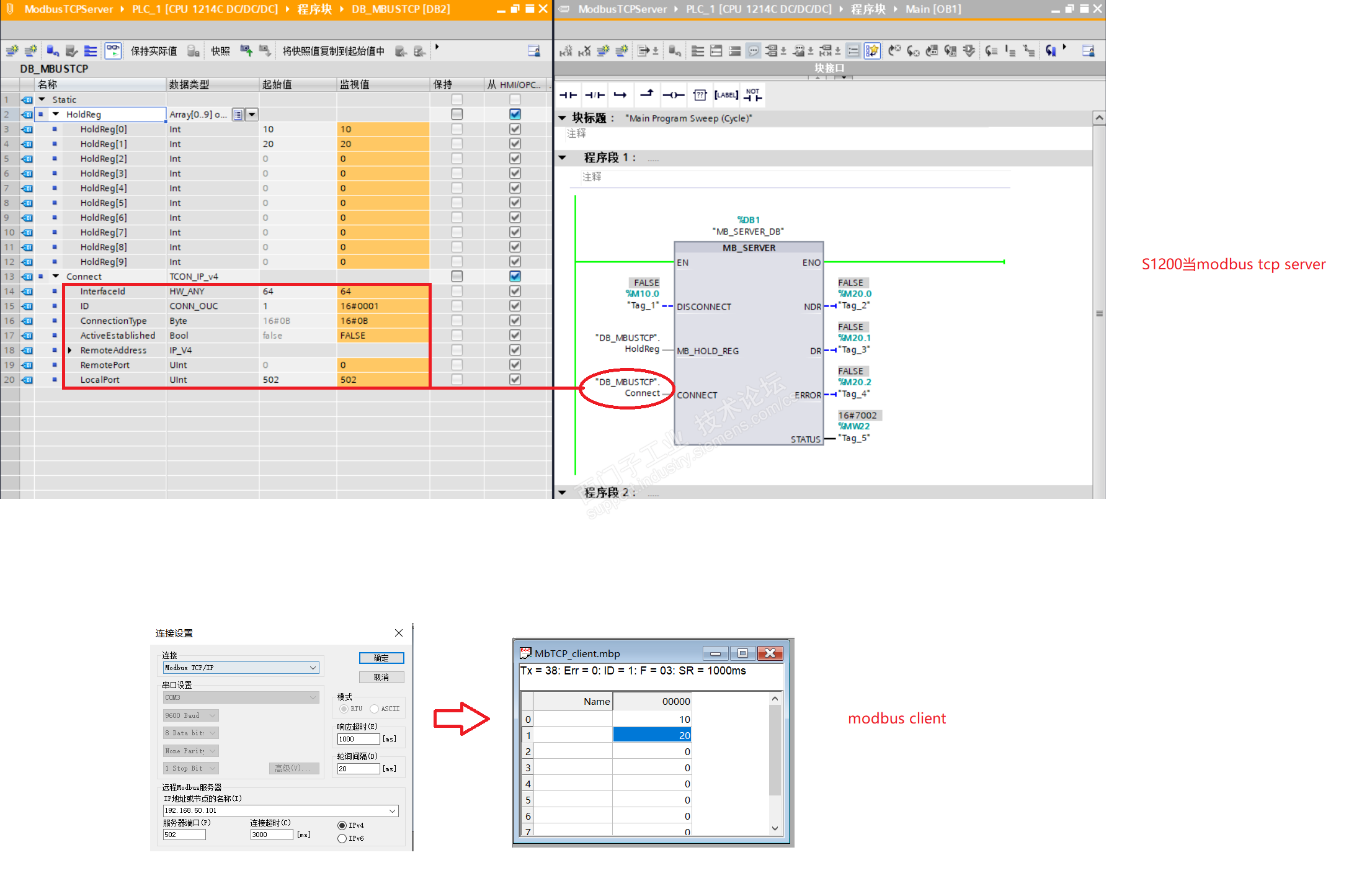Collapse 程序段 1 network section
Screen dimensions: 1372x891
[x=563, y=158]
